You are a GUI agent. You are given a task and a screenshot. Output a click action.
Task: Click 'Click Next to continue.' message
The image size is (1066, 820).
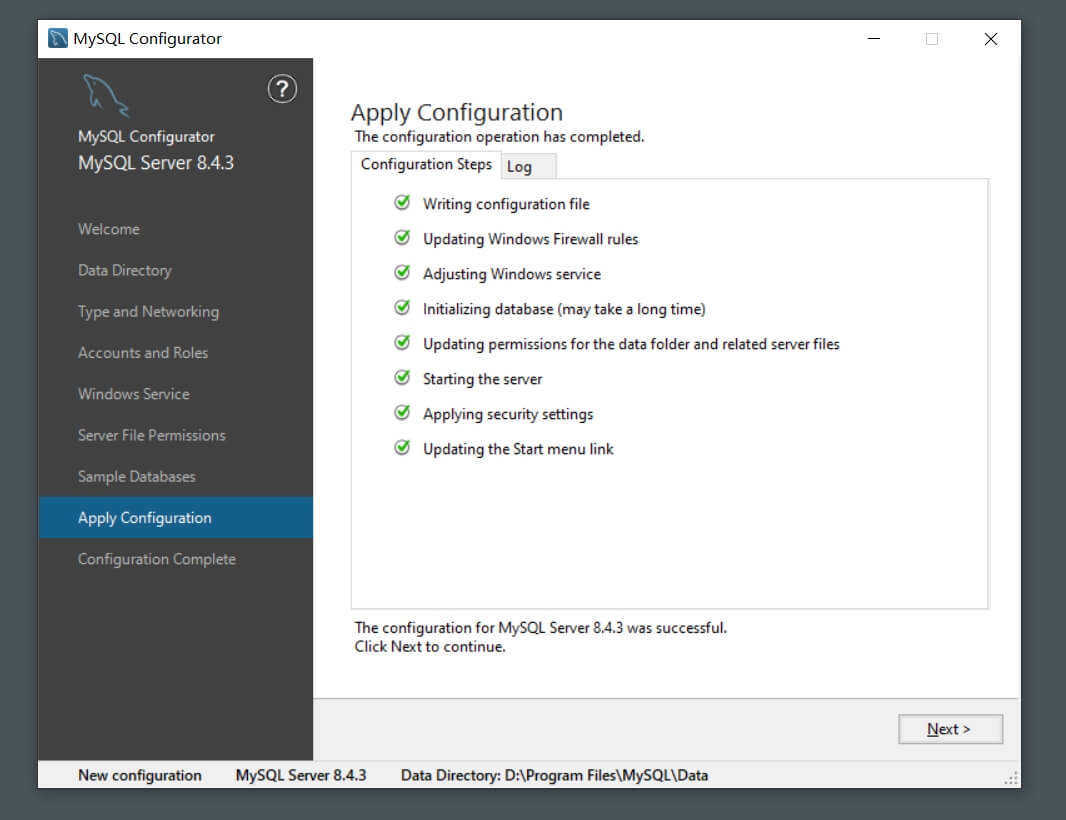(x=430, y=647)
